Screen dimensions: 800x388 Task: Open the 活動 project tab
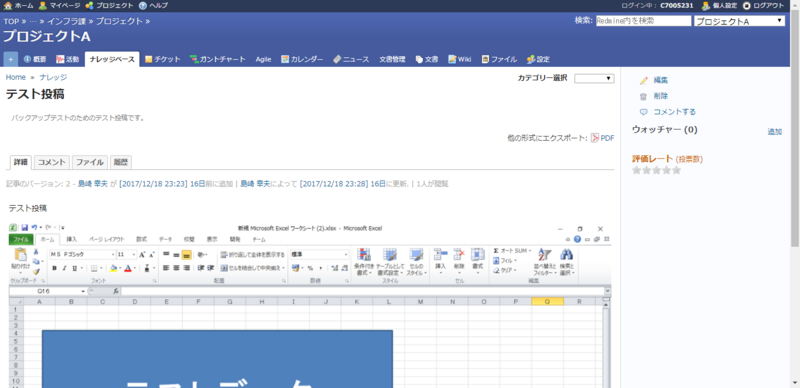[67, 59]
